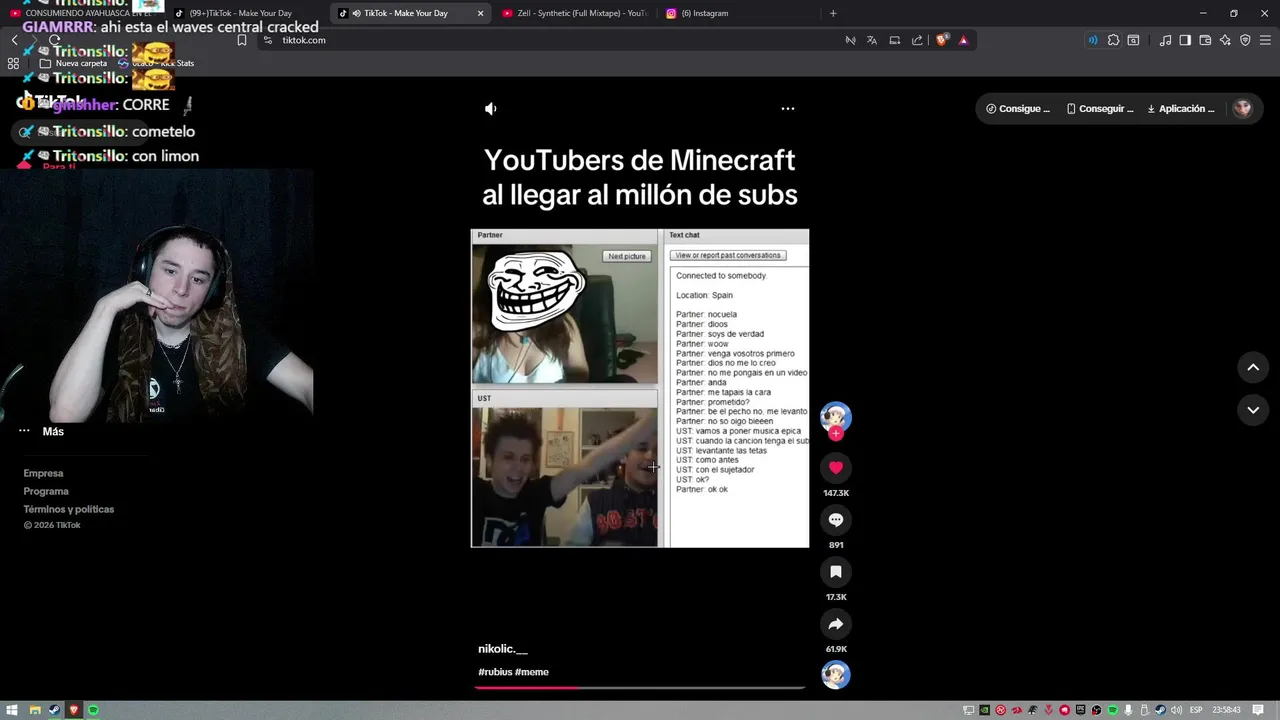Click the share page icon in address bar

[918, 40]
